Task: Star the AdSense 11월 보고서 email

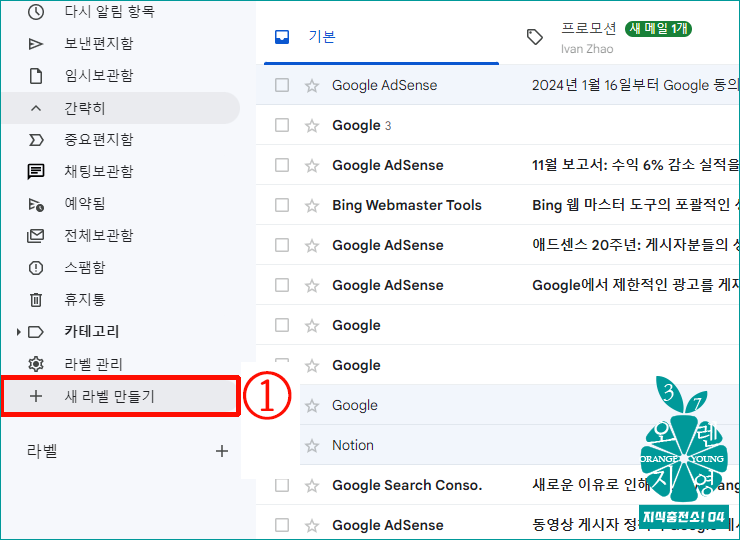Action: 311,165
